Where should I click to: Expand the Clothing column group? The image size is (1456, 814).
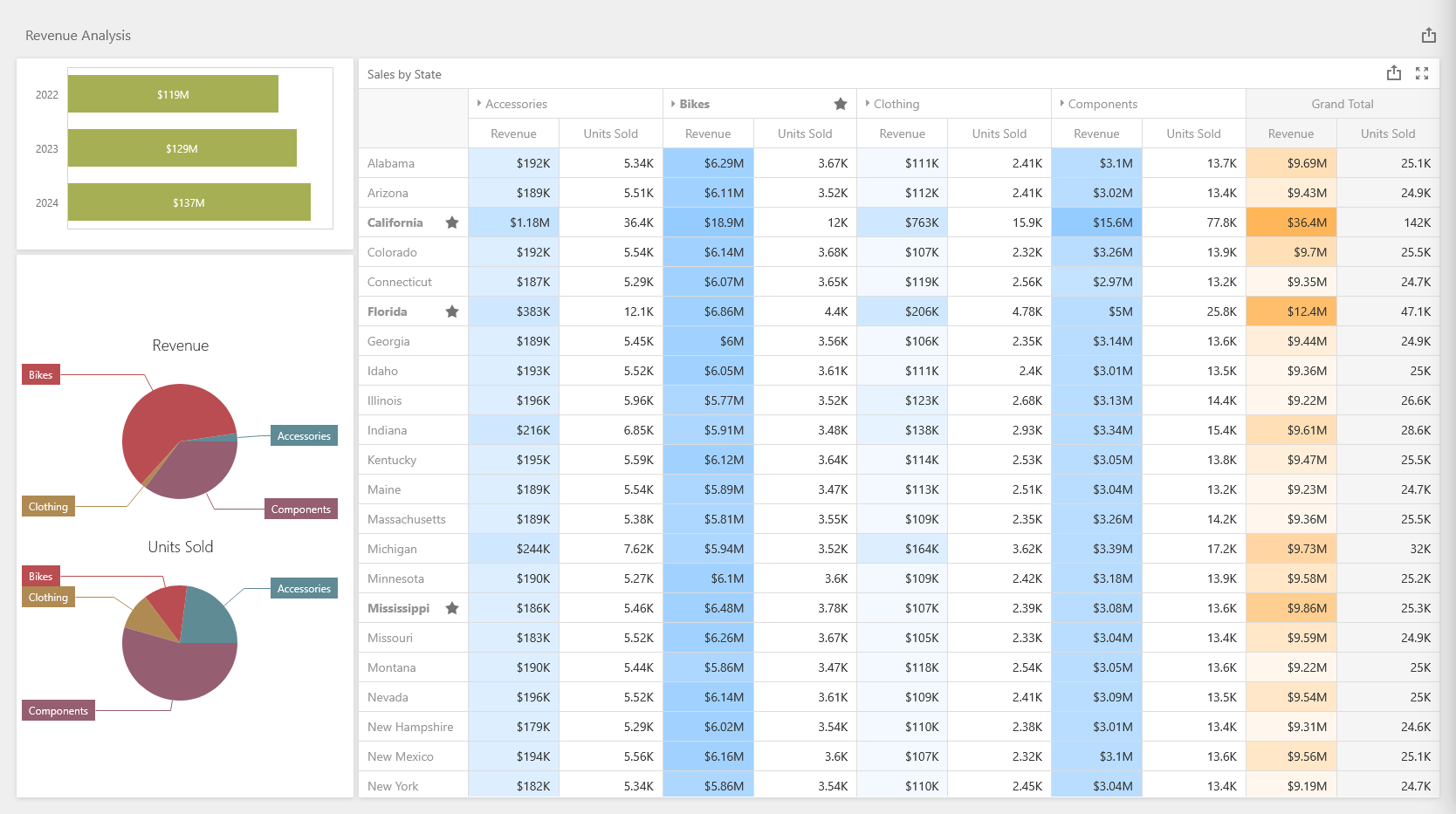point(868,104)
